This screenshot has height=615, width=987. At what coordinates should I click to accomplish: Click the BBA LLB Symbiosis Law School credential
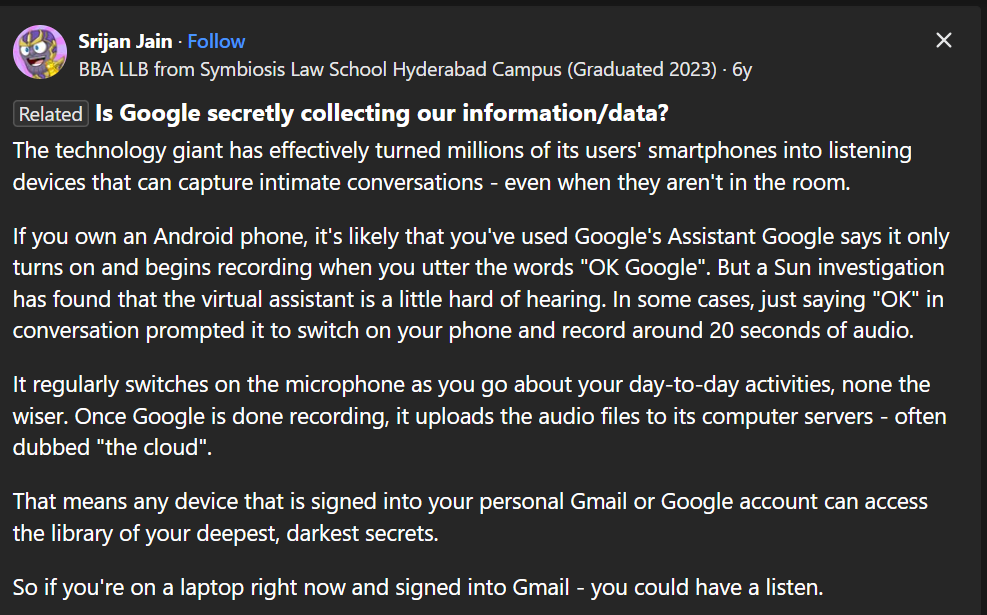pos(397,69)
